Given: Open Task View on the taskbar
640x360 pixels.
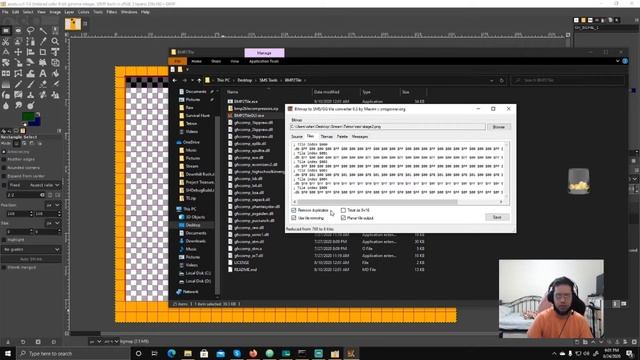Looking at the screenshot, I should [155, 353].
